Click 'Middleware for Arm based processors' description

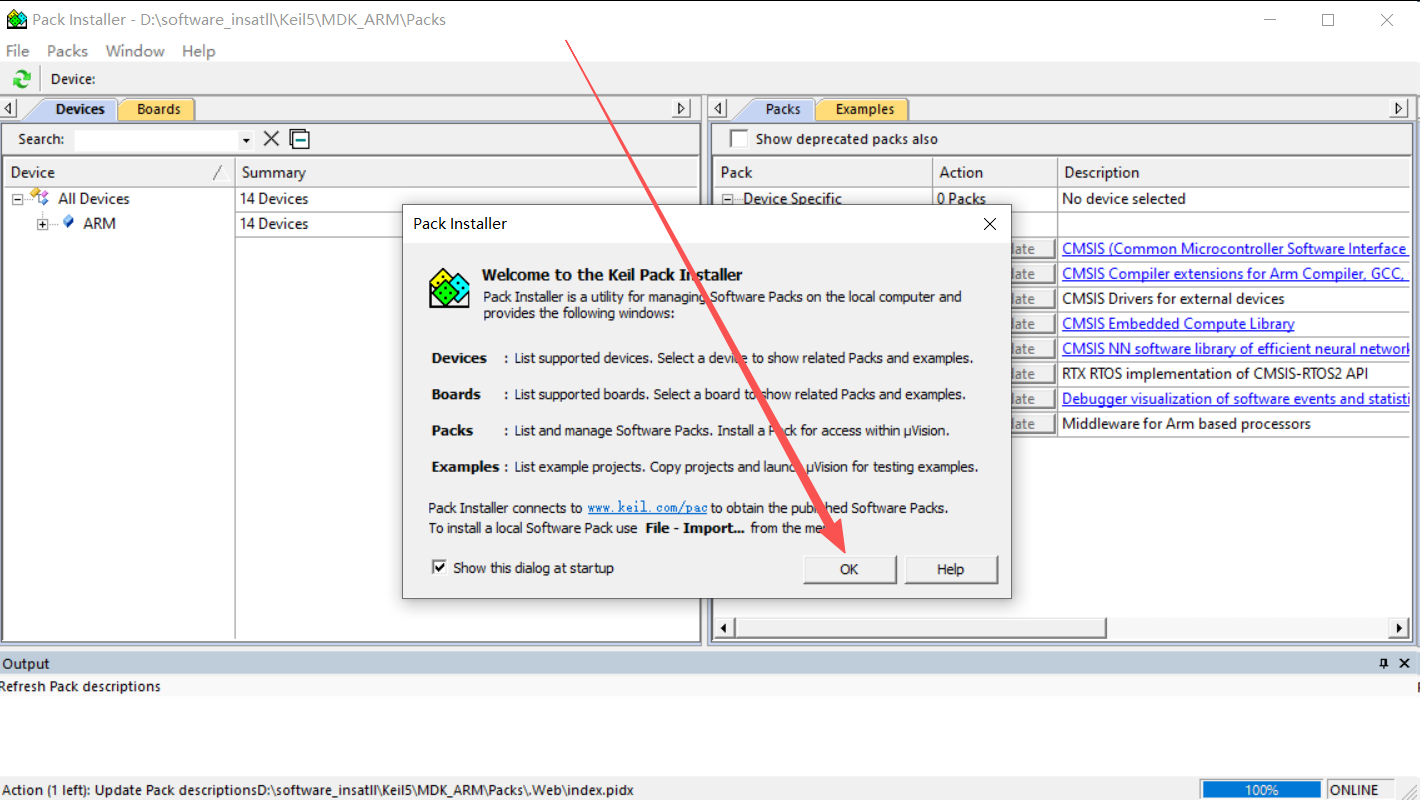pyautogui.click(x=1186, y=423)
